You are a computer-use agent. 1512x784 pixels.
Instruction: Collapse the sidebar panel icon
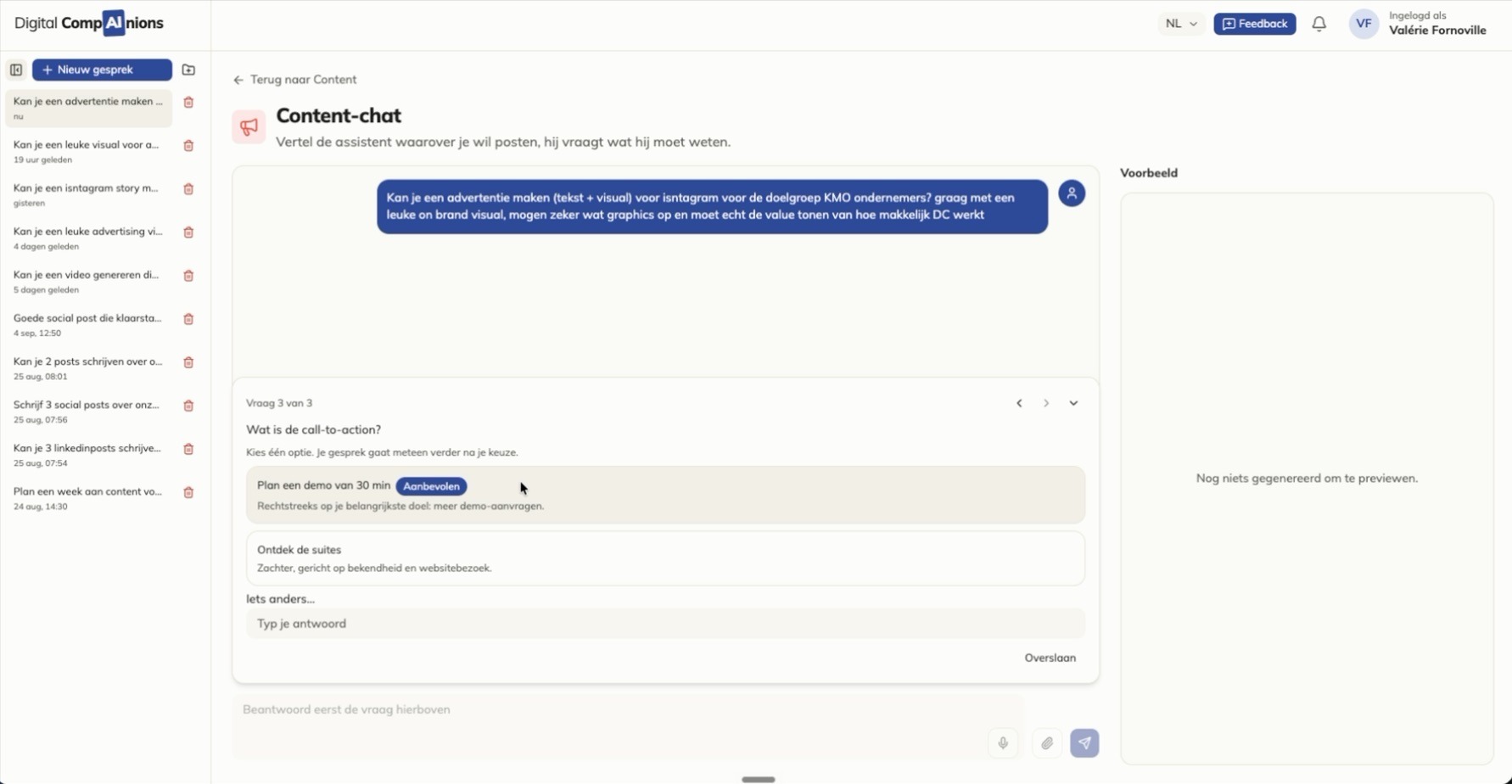(16, 70)
